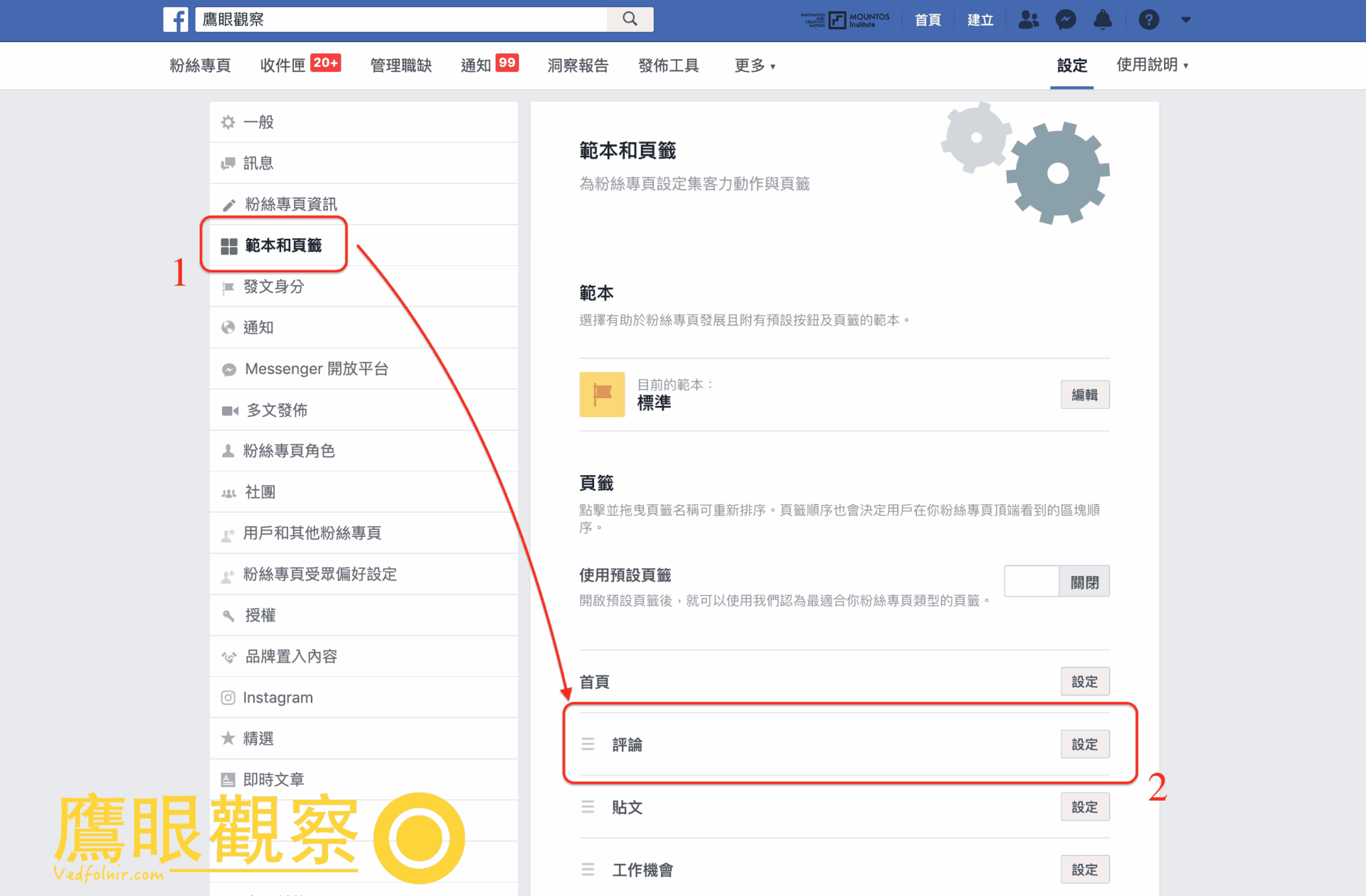Open the Messenger icon in top bar

[1065, 19]
